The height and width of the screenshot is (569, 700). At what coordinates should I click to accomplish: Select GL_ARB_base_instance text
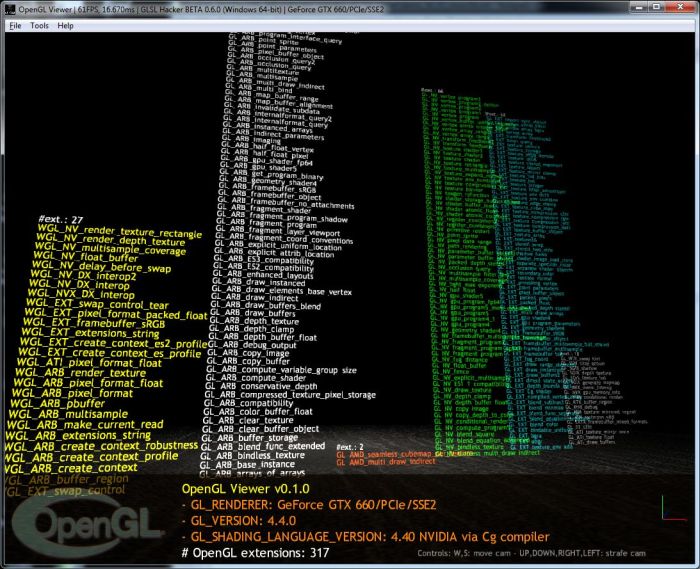pos(247,465)
